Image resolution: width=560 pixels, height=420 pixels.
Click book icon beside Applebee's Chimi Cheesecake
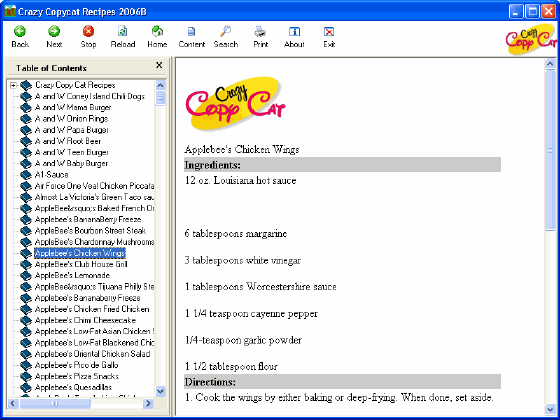(26, 320)
